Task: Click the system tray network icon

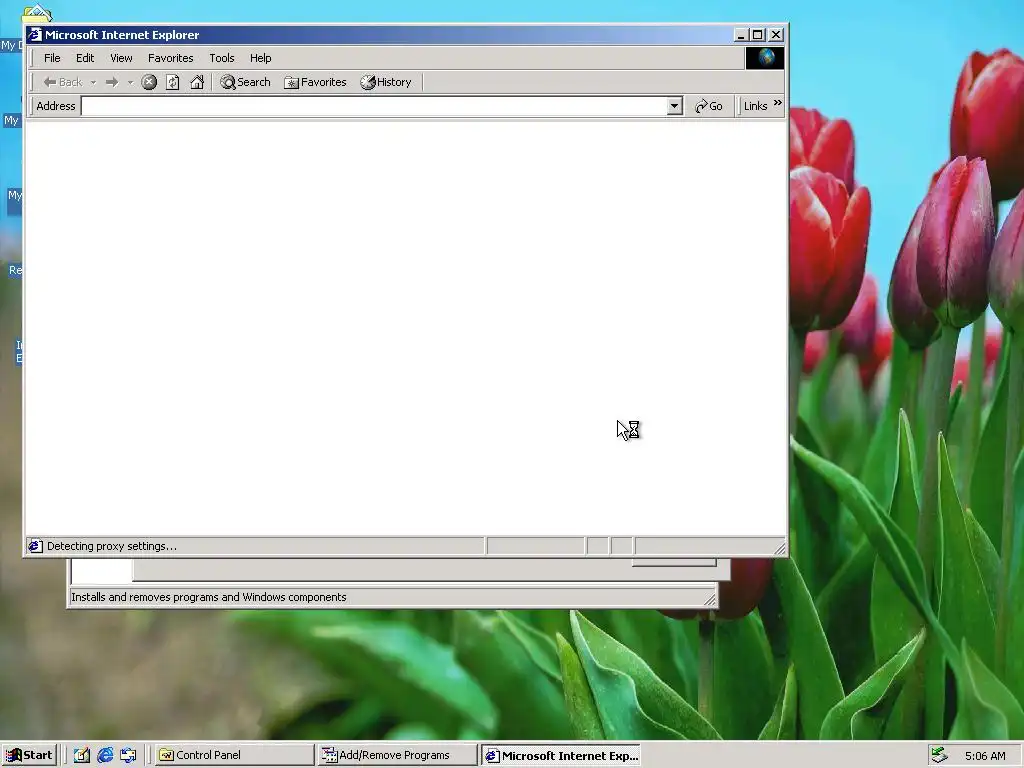Action: click(x=939, y=755)
